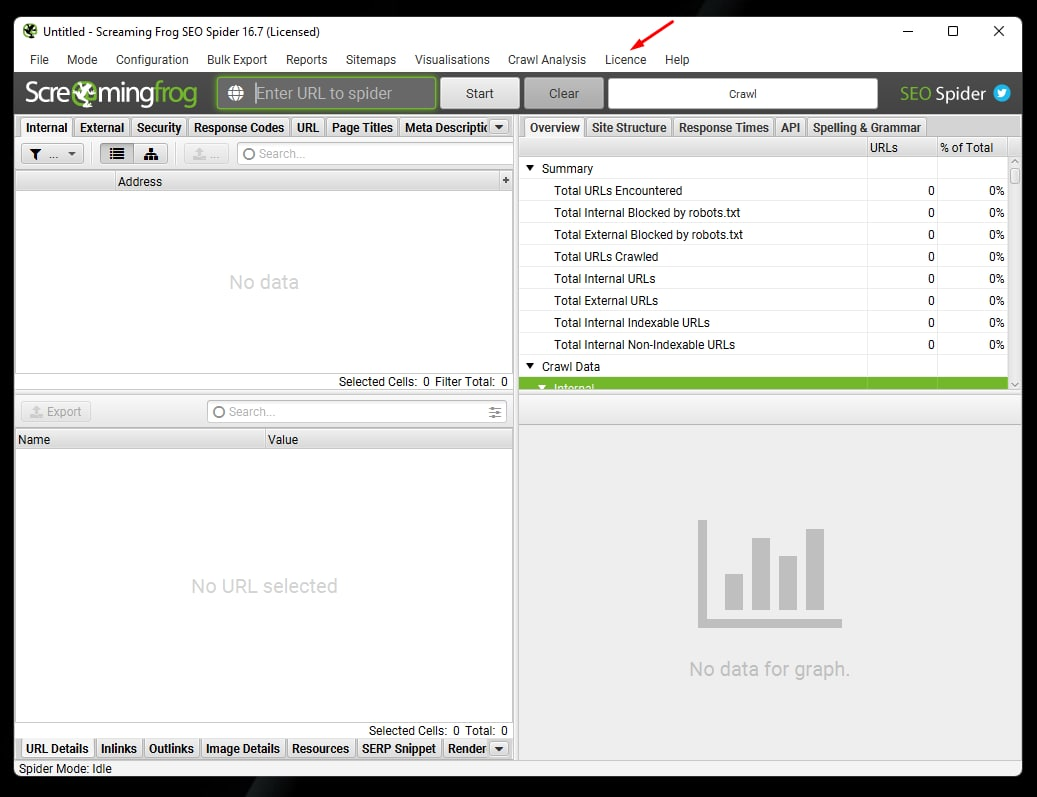Viewport: 1037px width, 797px height.
Task: Open the Mode menu
Action: [x=82, y=60]
